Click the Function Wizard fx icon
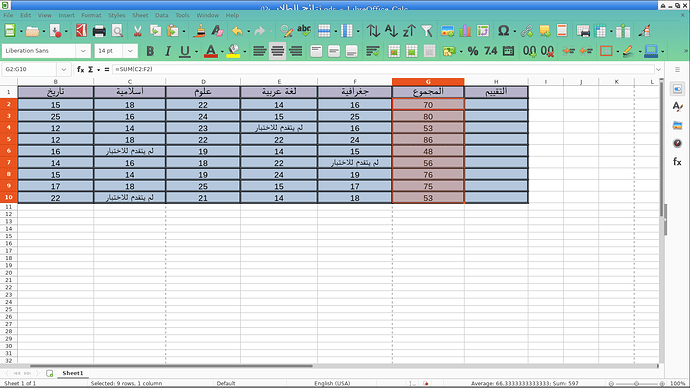 [x=81, y=69]
